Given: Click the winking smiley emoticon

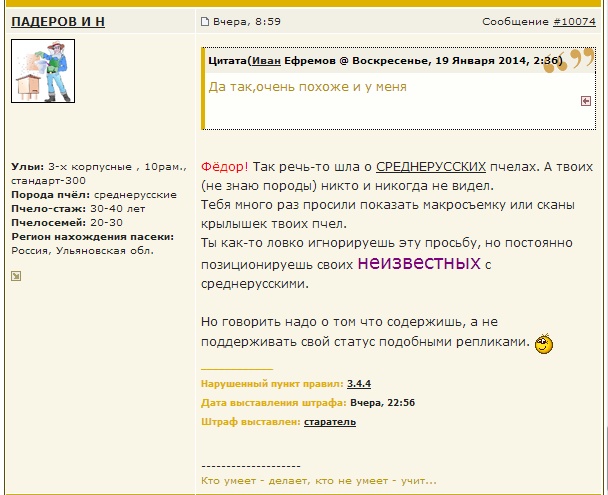Looking at the screenshot, I should 544,343.
